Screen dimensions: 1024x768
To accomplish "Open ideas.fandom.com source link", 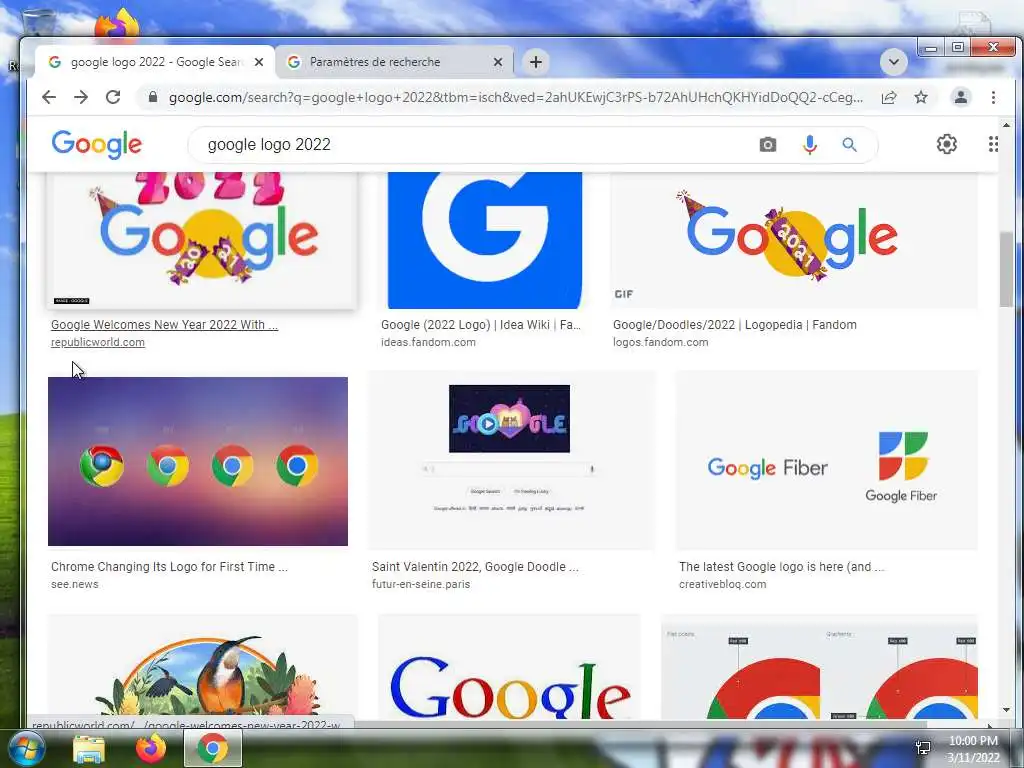I will [x=428, y=342].
